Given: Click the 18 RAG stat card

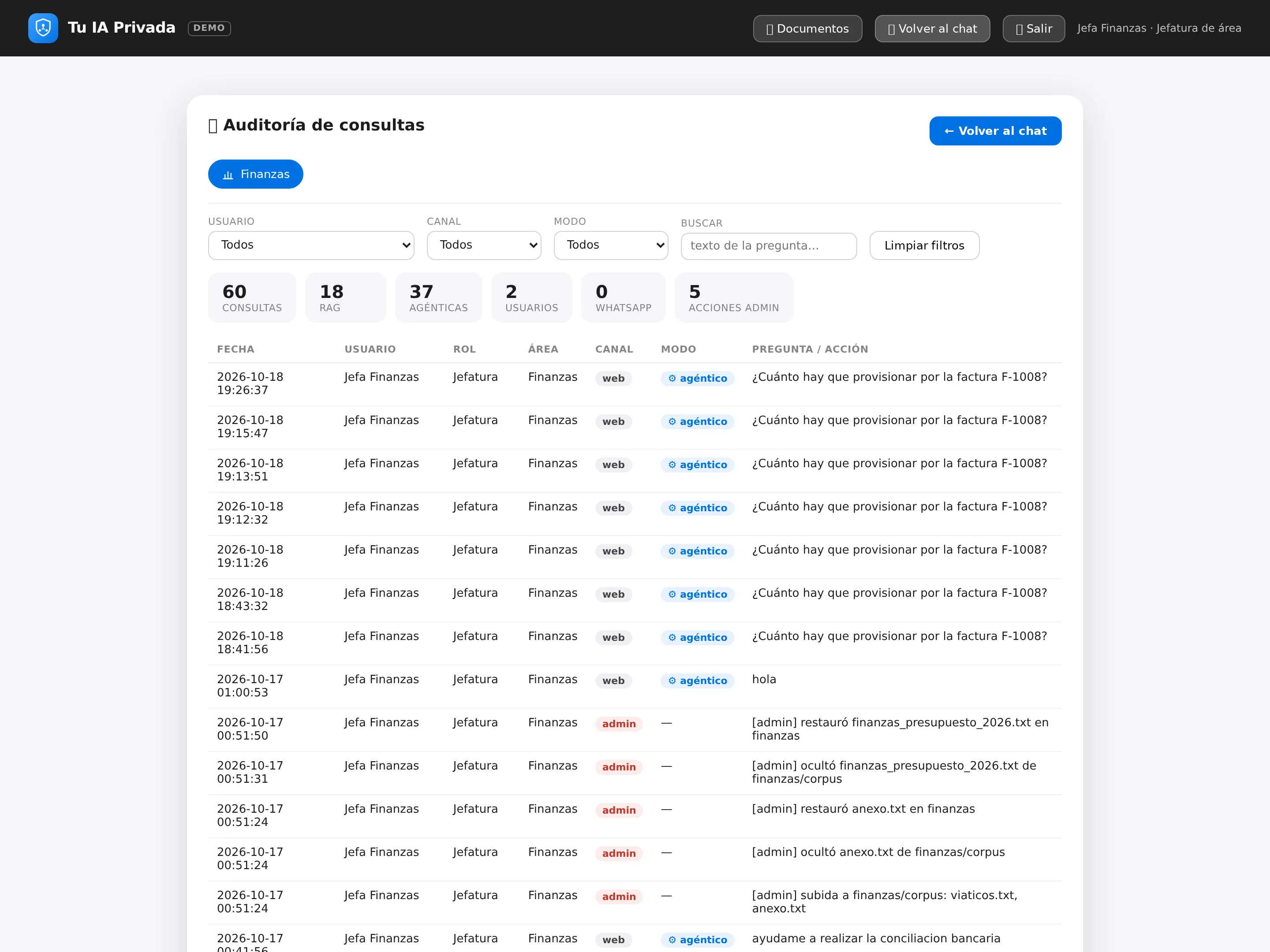Looking at the screenshot, I should pos(346,298).
